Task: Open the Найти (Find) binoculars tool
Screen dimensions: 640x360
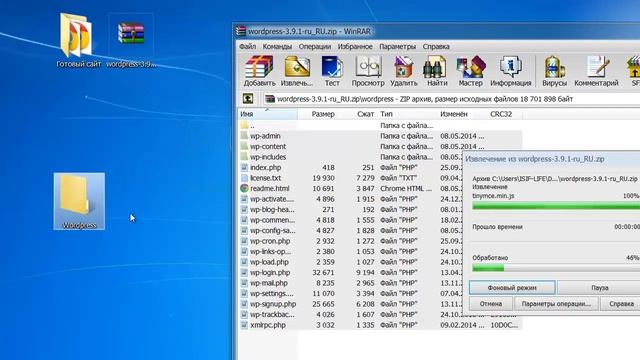Action: pos(437,71)
